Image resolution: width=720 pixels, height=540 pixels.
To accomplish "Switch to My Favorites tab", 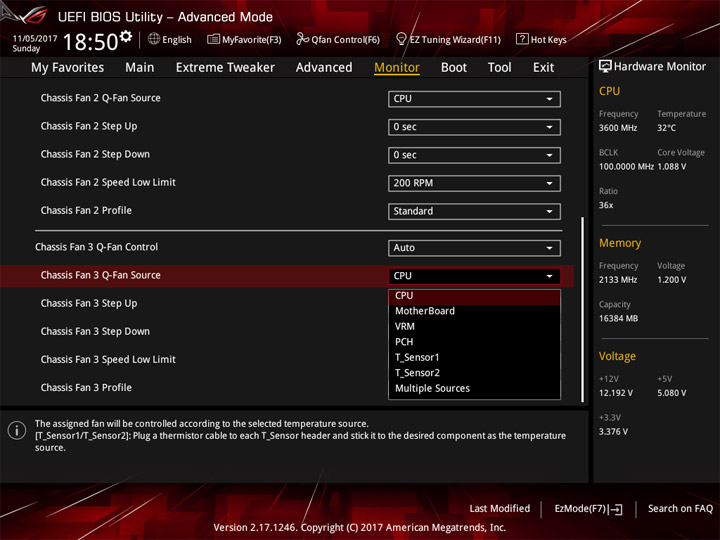I will tap(68, 68).
